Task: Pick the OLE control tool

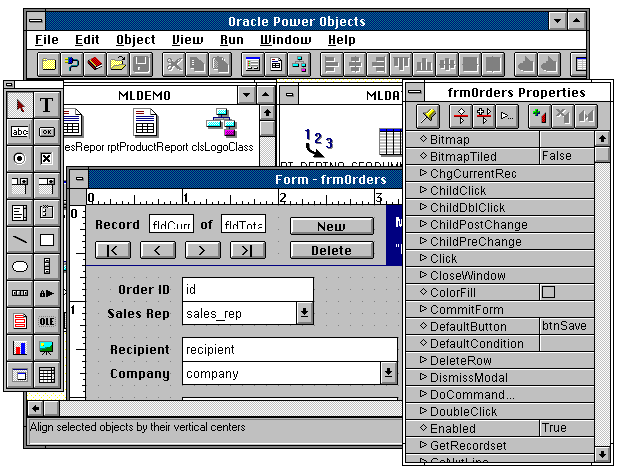Action: [46, 321]
